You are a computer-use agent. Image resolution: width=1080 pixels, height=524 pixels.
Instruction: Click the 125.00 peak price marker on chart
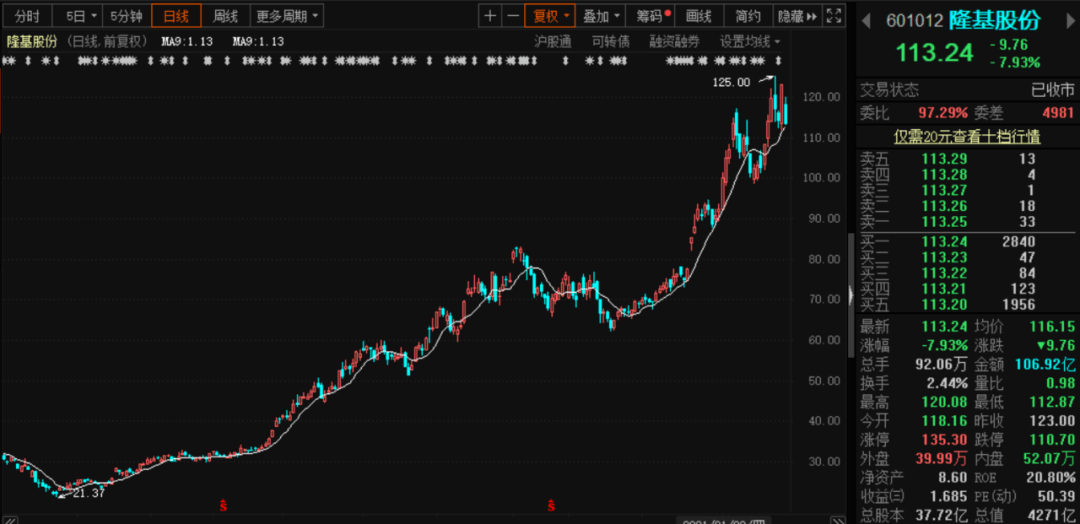tap(730, 83)
